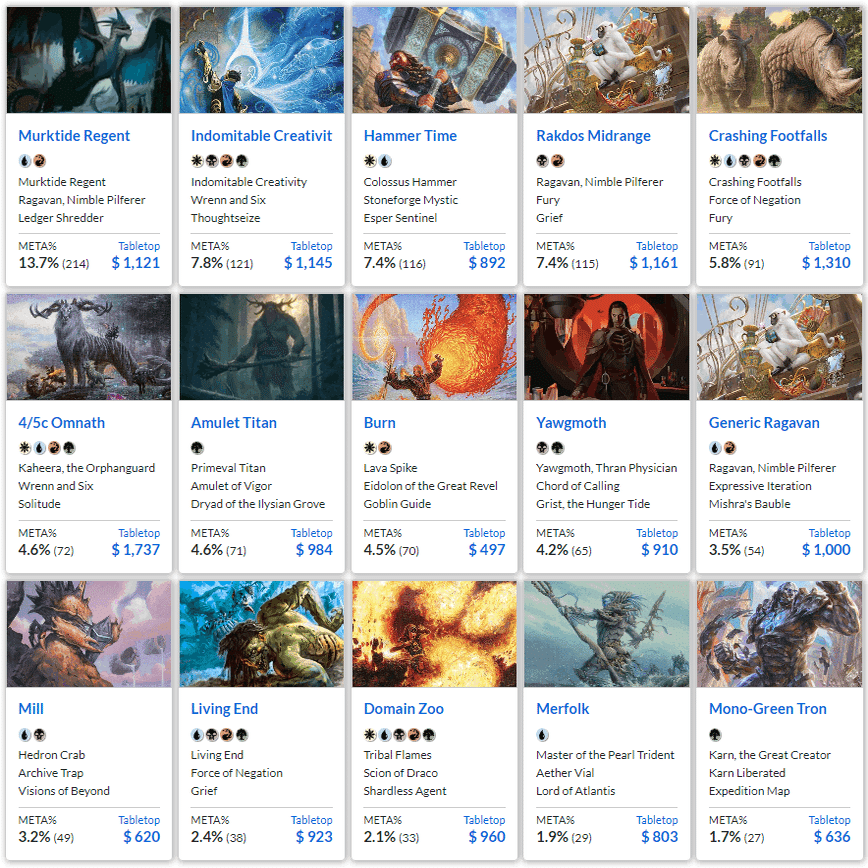Image resolution: width=868 pixels, height=868 pixels.
Task: Click the white mana icon under Hammer Time
Action: tap(370, 161)
